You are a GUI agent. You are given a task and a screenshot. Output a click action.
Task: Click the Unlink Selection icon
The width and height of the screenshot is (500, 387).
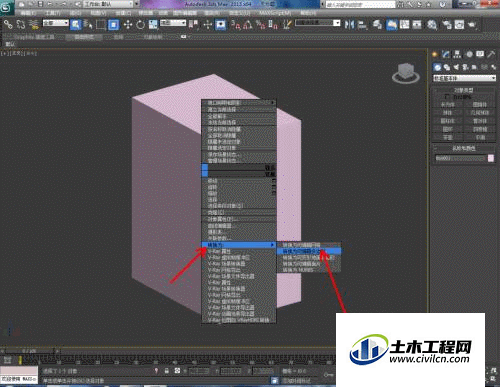21,24
